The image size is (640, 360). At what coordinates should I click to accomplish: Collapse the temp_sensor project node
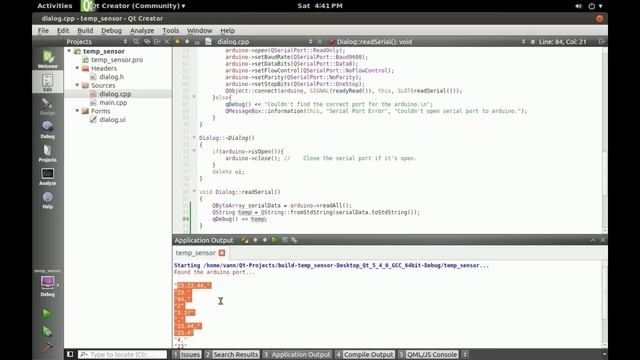(x=69, y=51)
